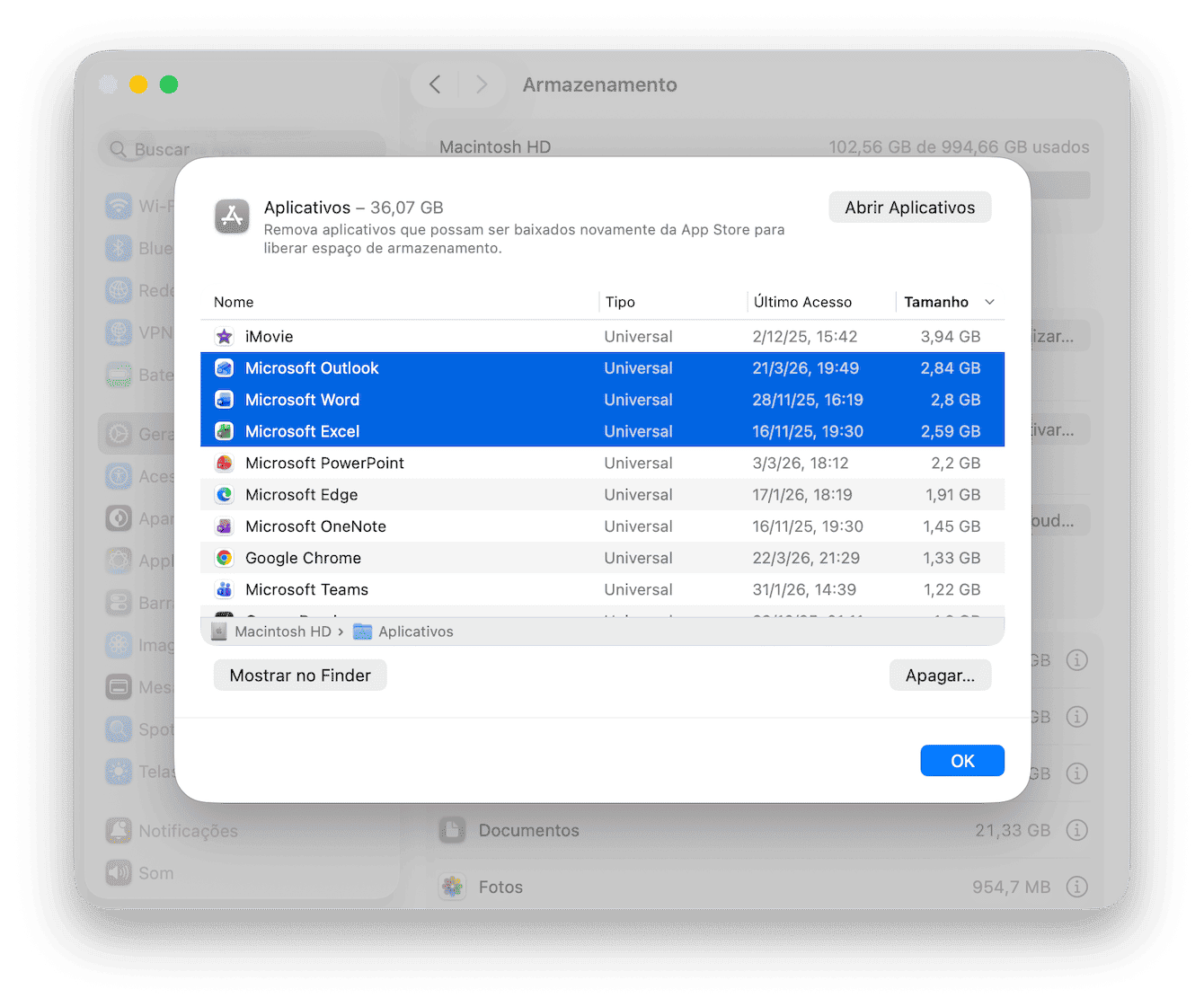Click the date 28/11/25, 16:19

click(x=808, y=400)
